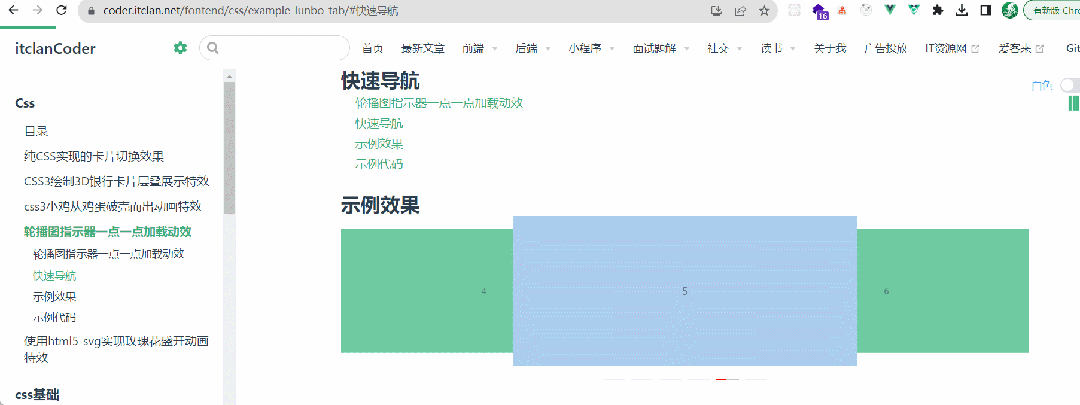Click the Css sidebar group heading
This screenshot has width=1080, height=405.
(x=25, y=103)
